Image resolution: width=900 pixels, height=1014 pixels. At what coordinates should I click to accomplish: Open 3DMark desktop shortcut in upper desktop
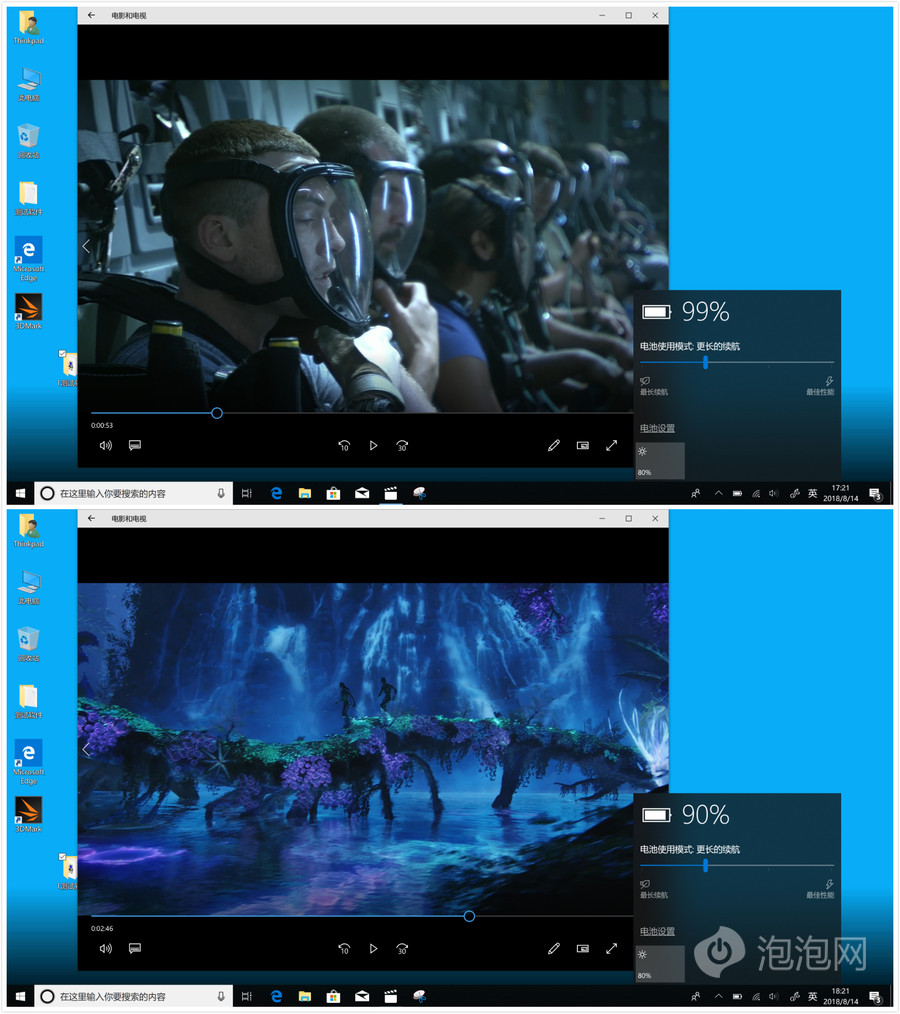pyautogui.click(x=28, y=311)
